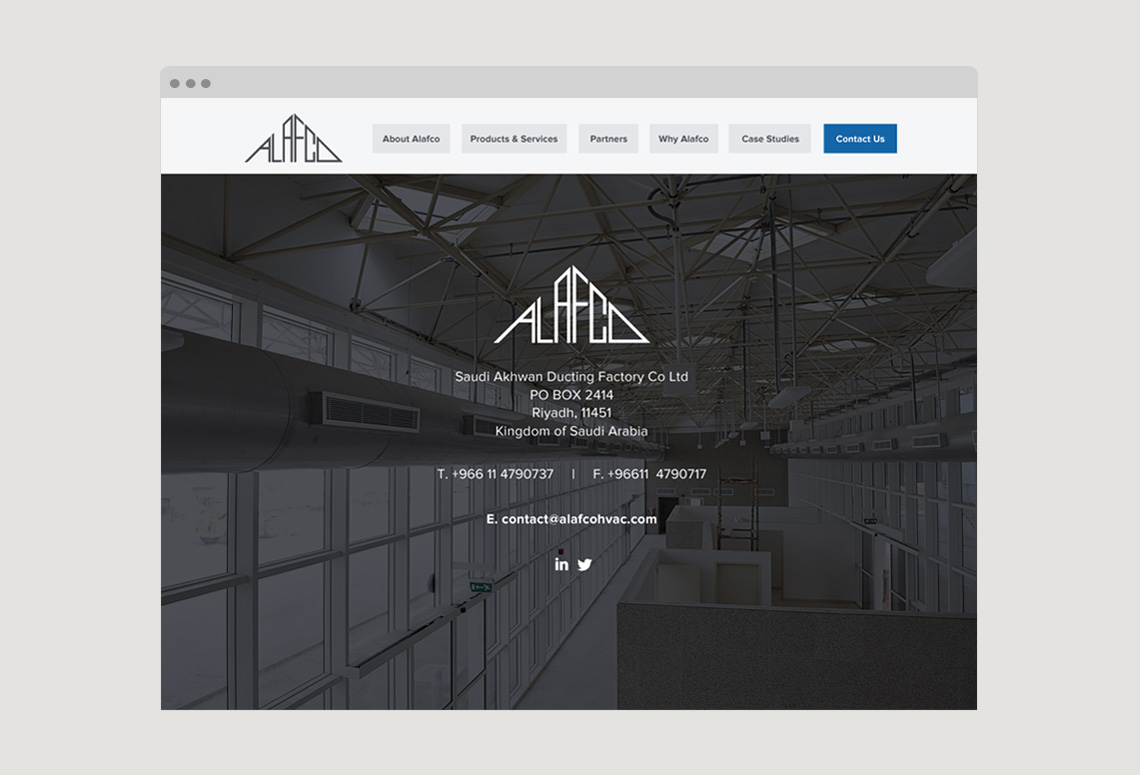Screen dimensions: 1140x775
Task: Open the Why Alafco page
Action: click(683, 139)
